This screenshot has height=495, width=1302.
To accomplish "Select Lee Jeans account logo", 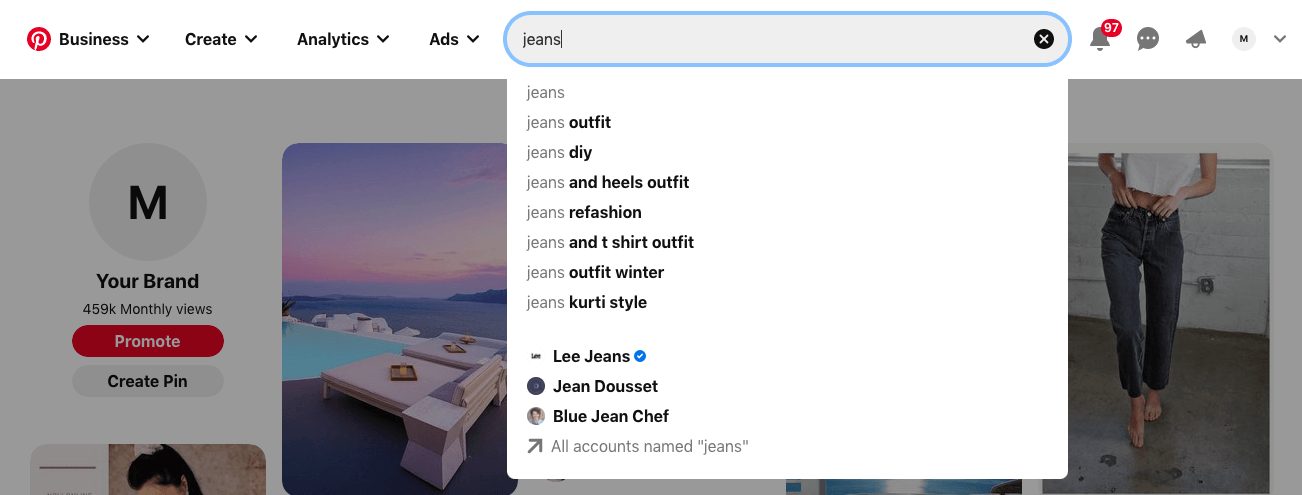I will pyautogui.click(x=536, y=356).
